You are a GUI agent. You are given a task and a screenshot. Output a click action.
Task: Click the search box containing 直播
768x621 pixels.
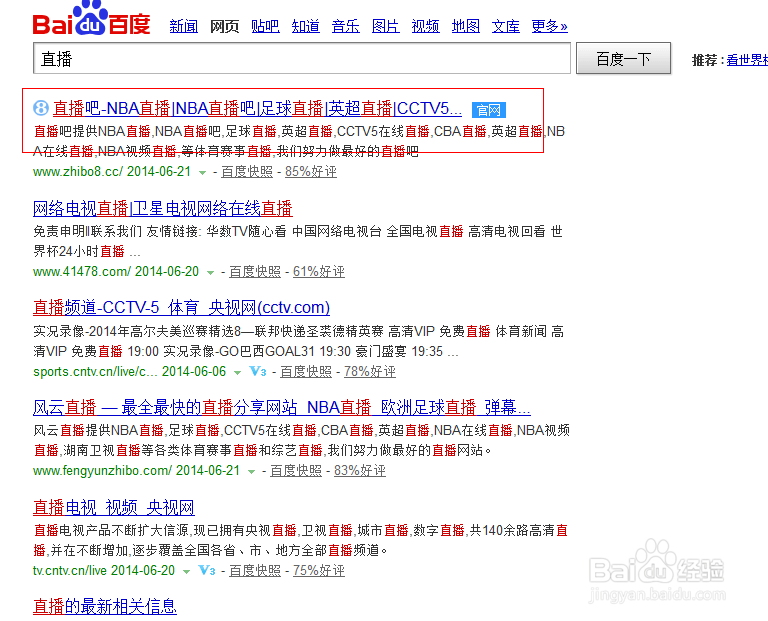click(302, 58)
